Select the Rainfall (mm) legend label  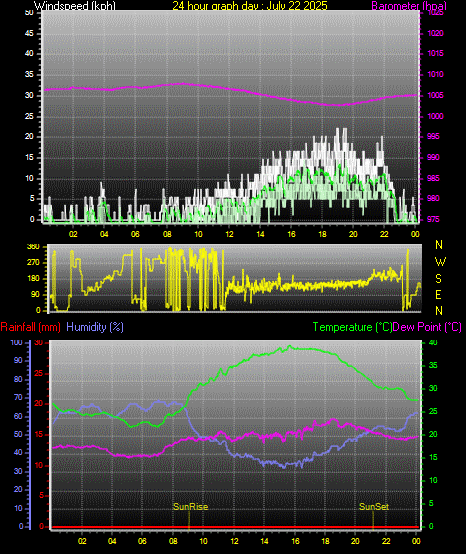coord(30,327)
